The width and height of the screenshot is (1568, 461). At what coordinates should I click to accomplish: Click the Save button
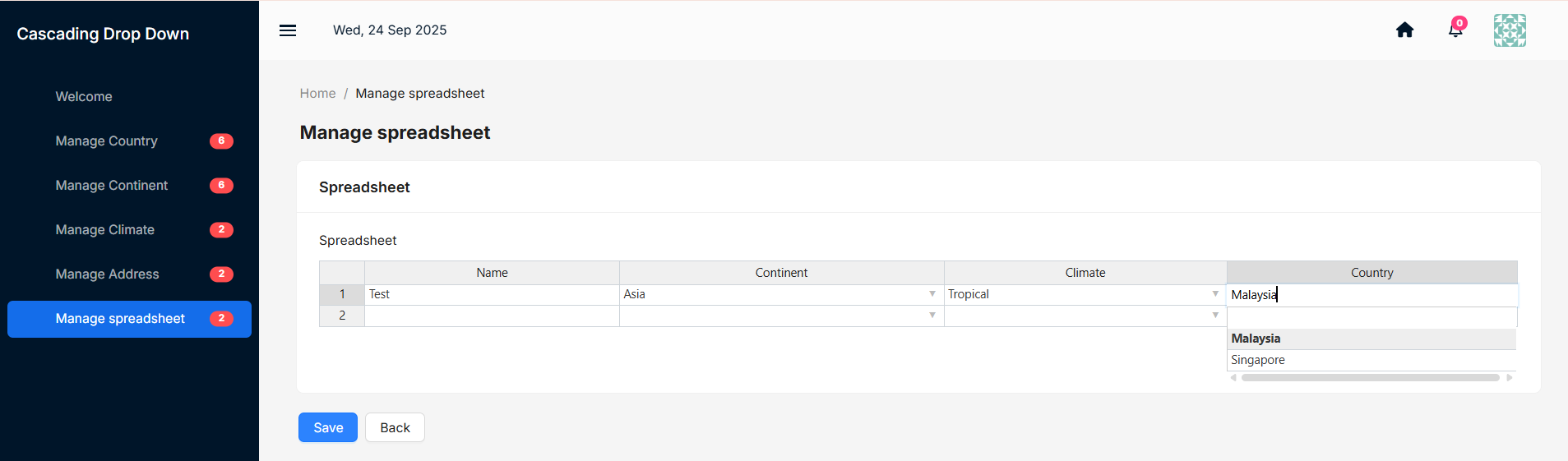pos(328,427)
